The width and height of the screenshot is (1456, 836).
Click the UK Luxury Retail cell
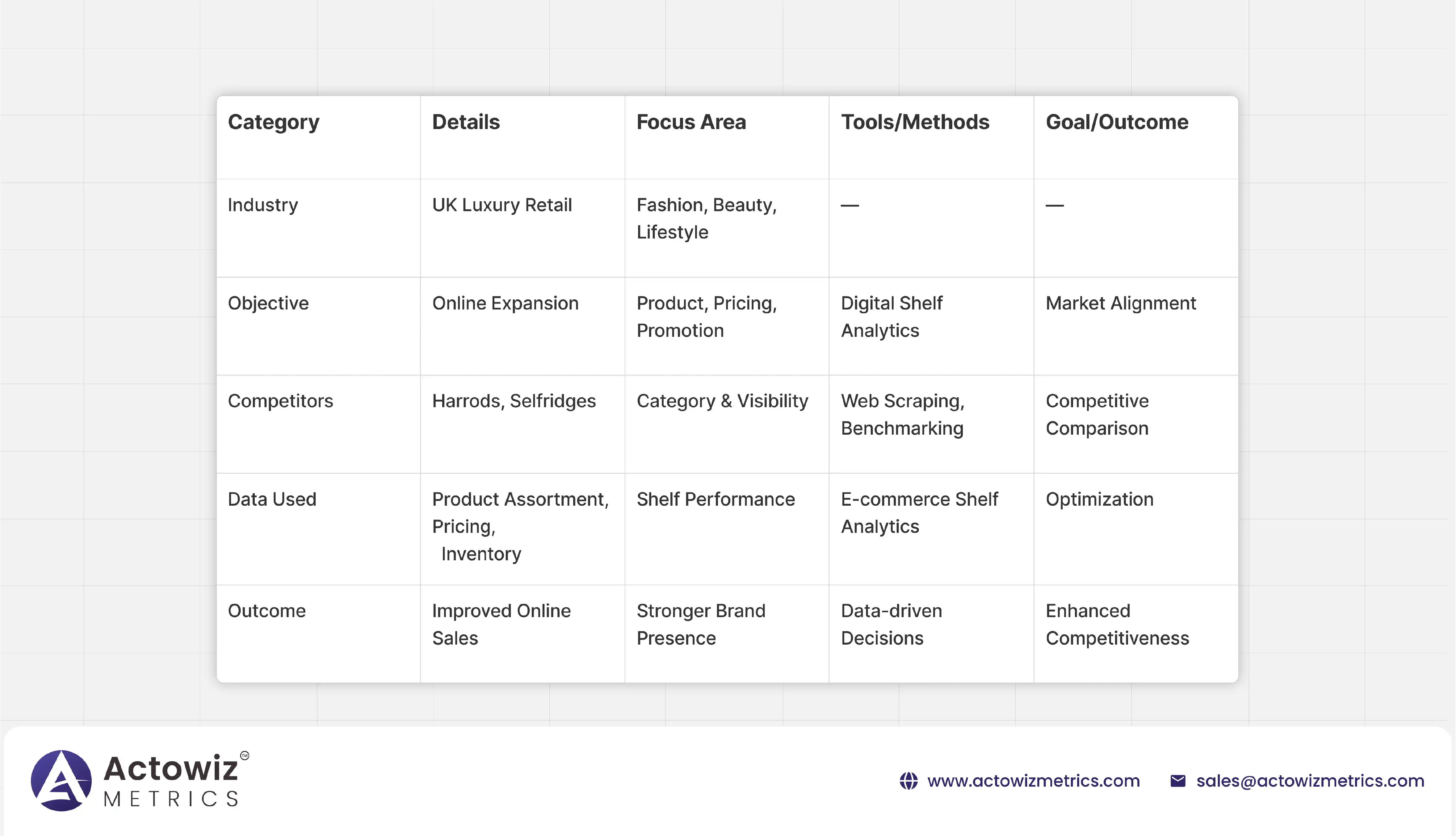click(x=502, y=205)
